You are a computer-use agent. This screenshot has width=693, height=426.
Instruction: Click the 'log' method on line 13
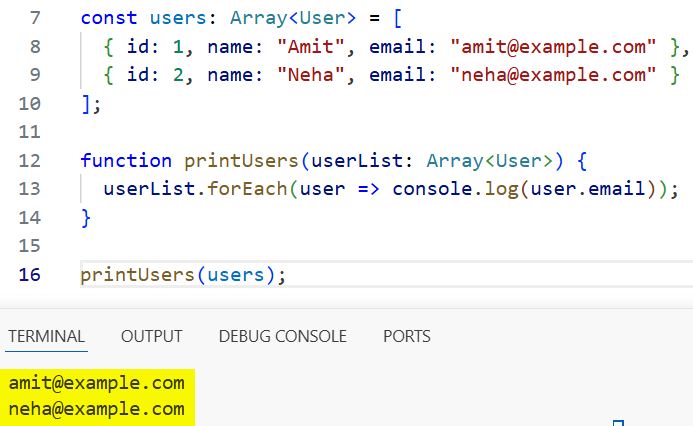(x=501, y=190)
